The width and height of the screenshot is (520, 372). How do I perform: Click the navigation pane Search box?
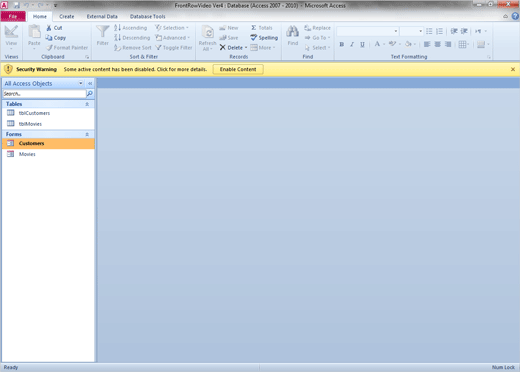[x=44, y=94]
